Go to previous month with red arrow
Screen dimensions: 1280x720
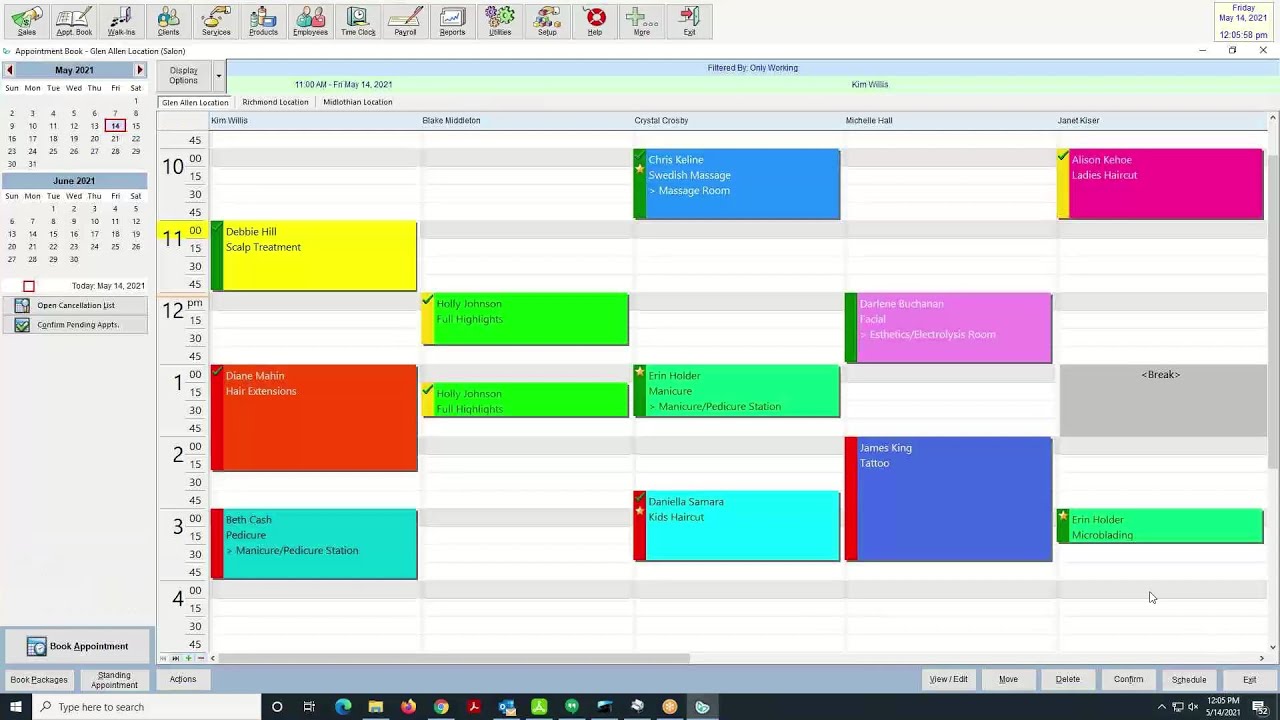9,70
